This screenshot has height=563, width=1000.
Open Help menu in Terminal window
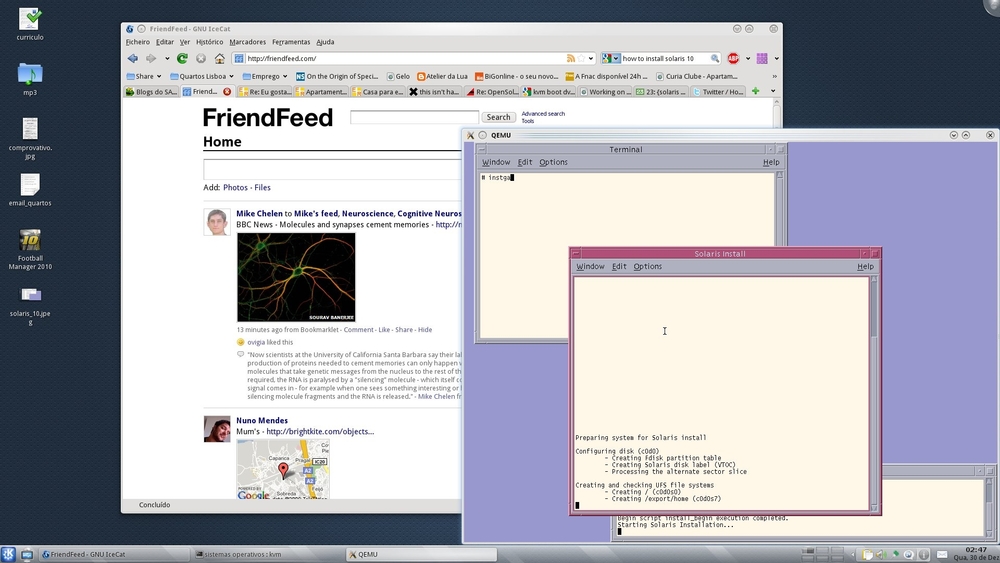[771, 162]
